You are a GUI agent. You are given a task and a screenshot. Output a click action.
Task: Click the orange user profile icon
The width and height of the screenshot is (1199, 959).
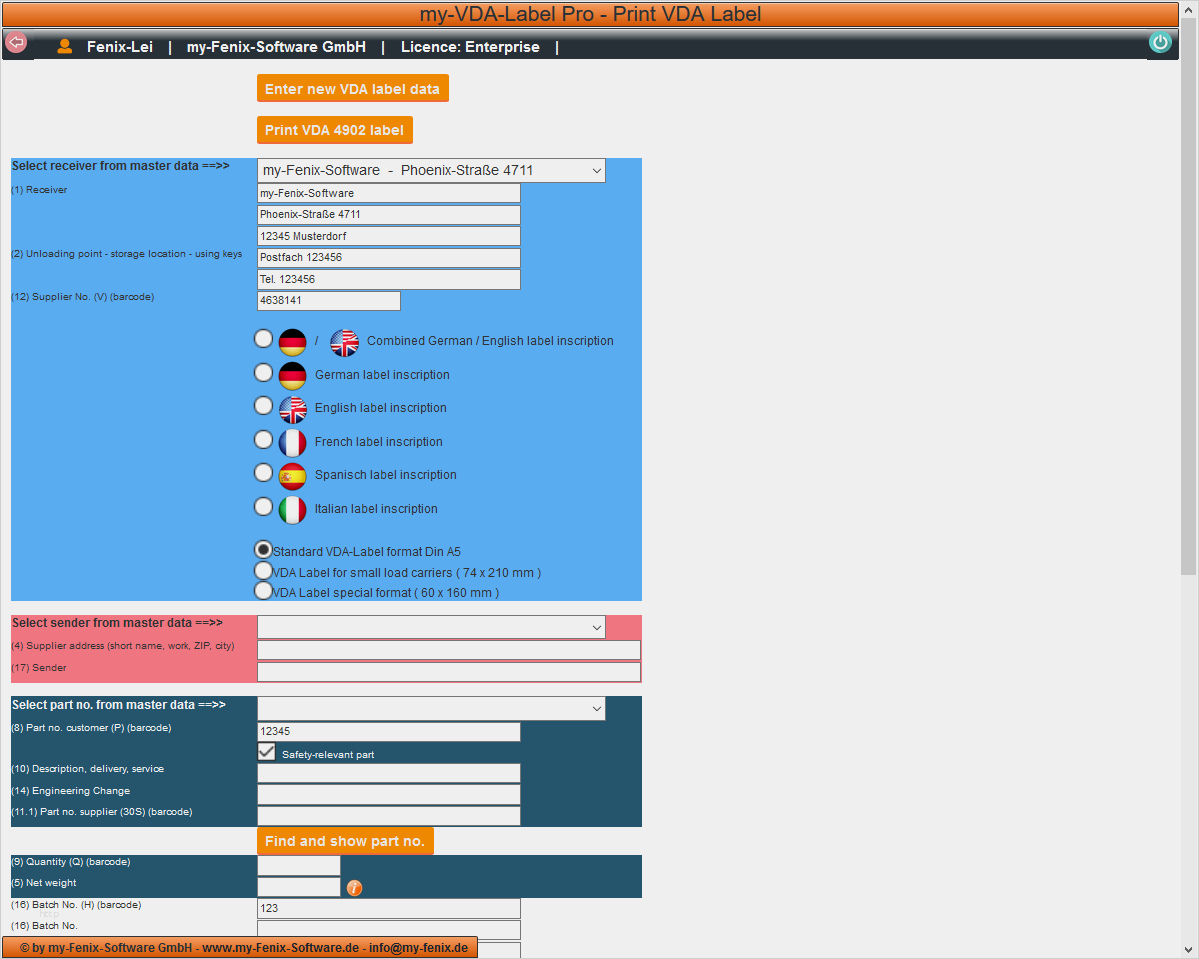click(65, 47)
